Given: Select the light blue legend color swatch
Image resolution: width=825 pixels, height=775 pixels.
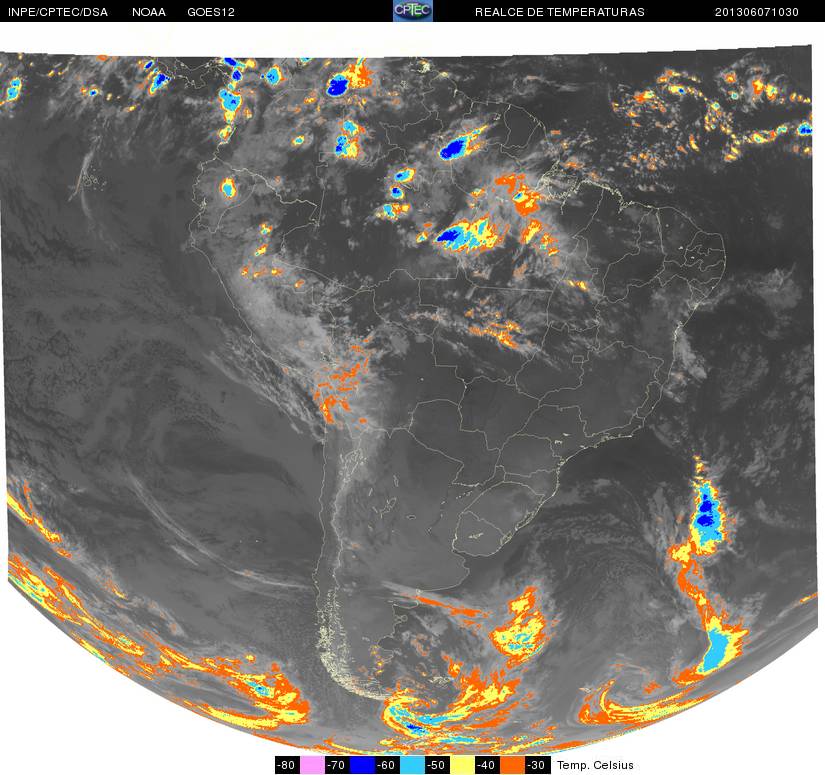Looking at the screenshot, I should (412, 764).
